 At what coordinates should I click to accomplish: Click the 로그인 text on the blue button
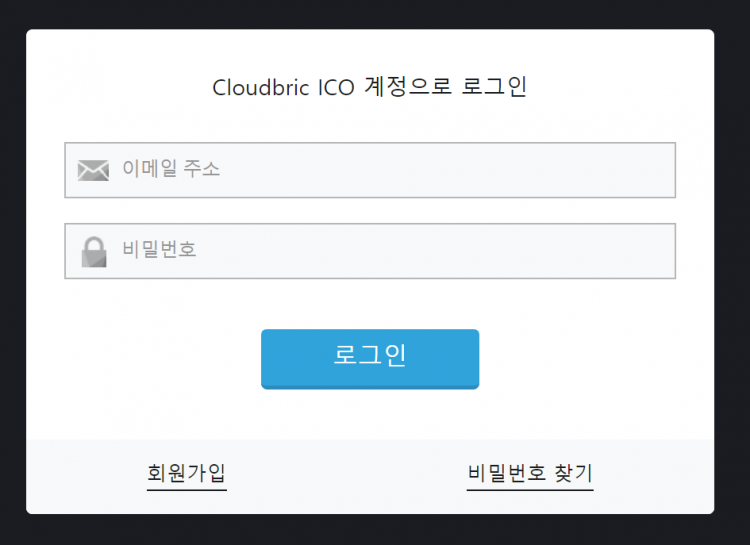click(370, 356)
